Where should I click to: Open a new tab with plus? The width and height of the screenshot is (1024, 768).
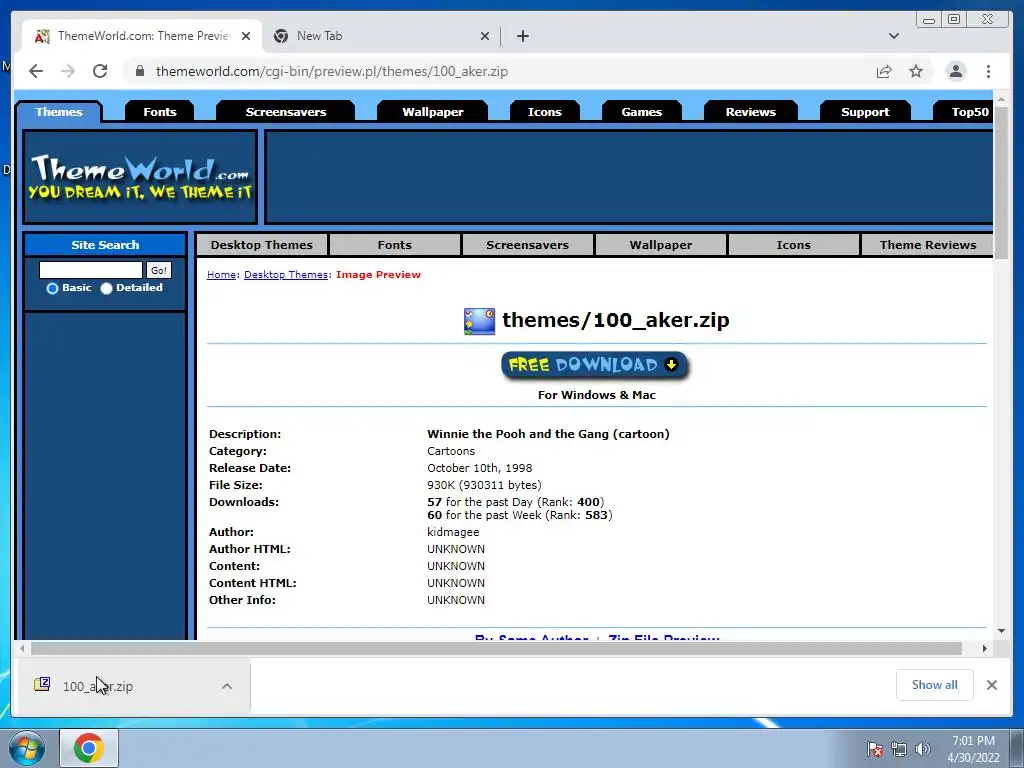click(x=522, y=36)
